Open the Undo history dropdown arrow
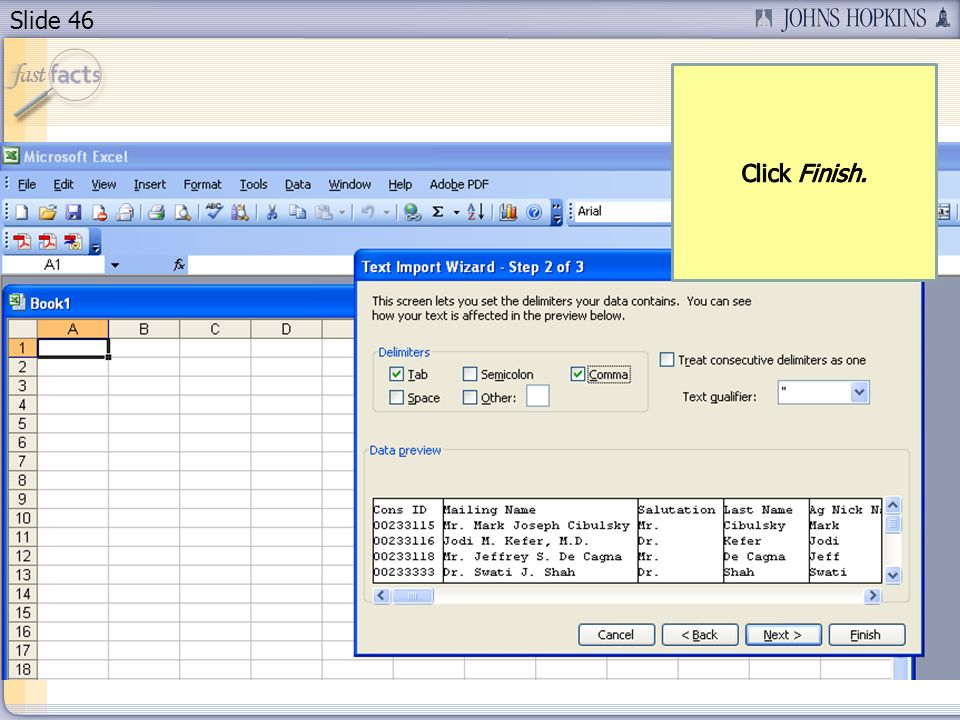Image resolution: width=960 pixels, height=720 pixels. [x=386, y=212]
